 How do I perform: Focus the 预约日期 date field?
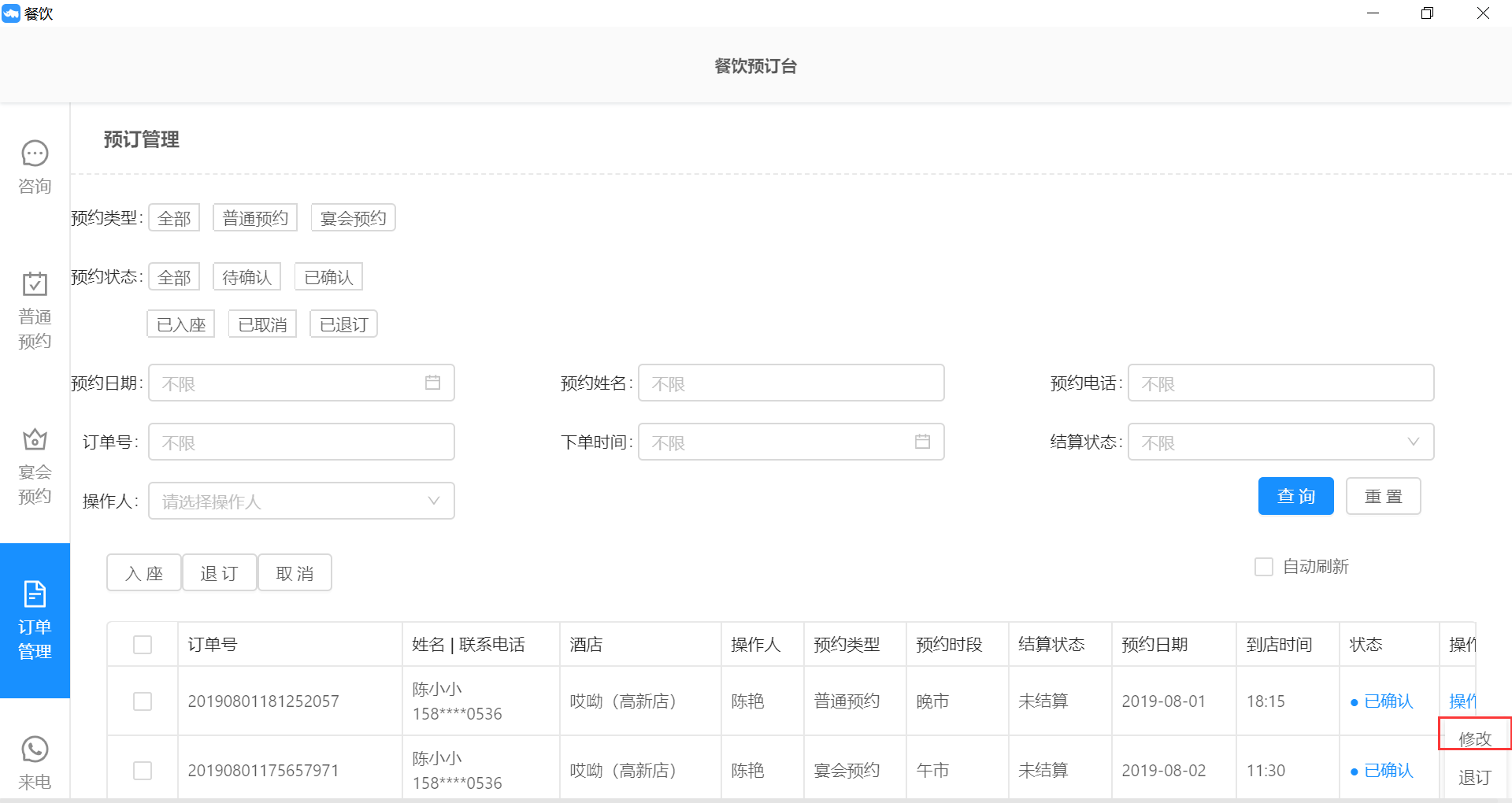pyautogui.click(x=302, y=383)
